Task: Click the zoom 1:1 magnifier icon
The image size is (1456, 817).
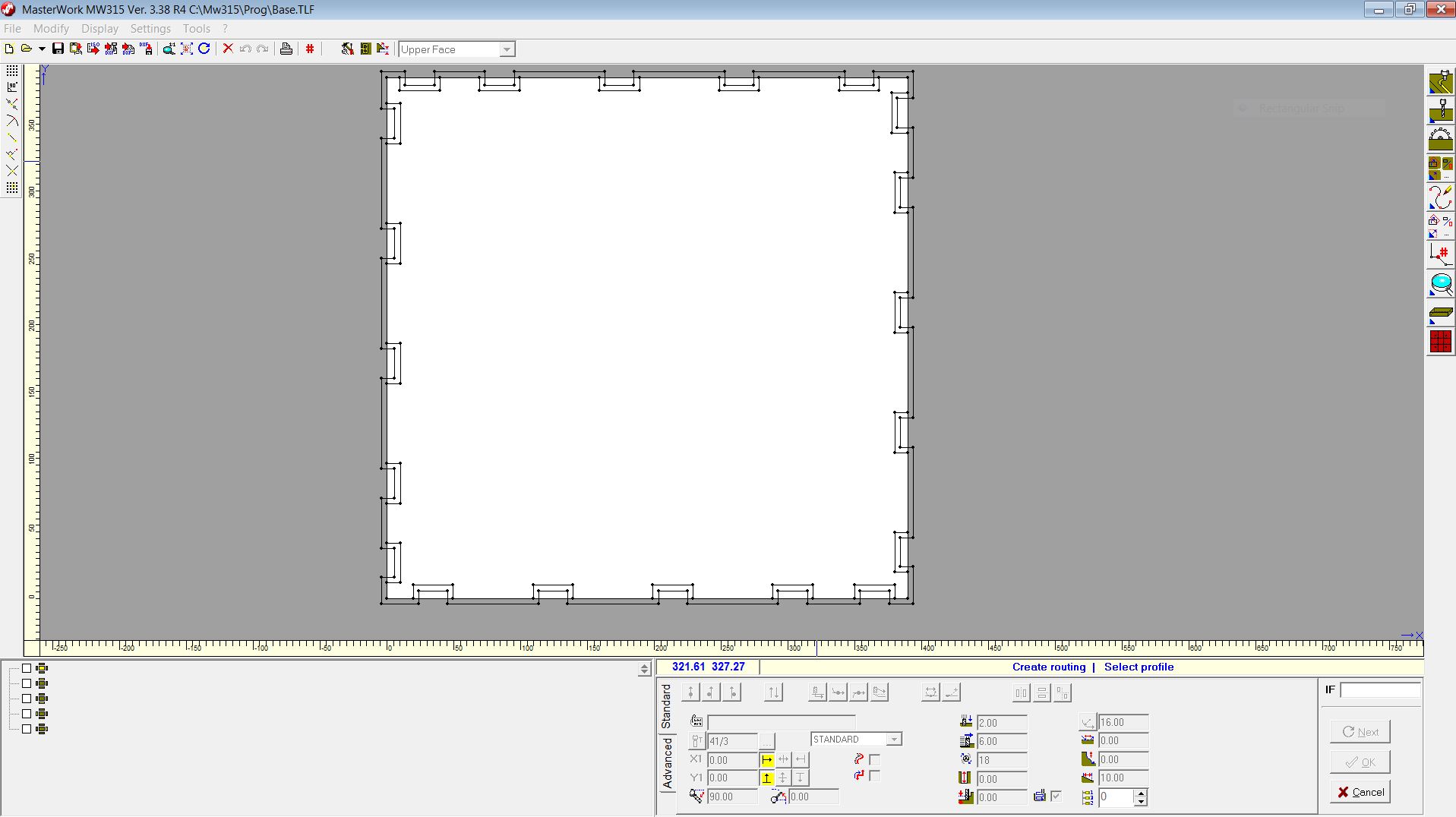Action: point(169,49)
